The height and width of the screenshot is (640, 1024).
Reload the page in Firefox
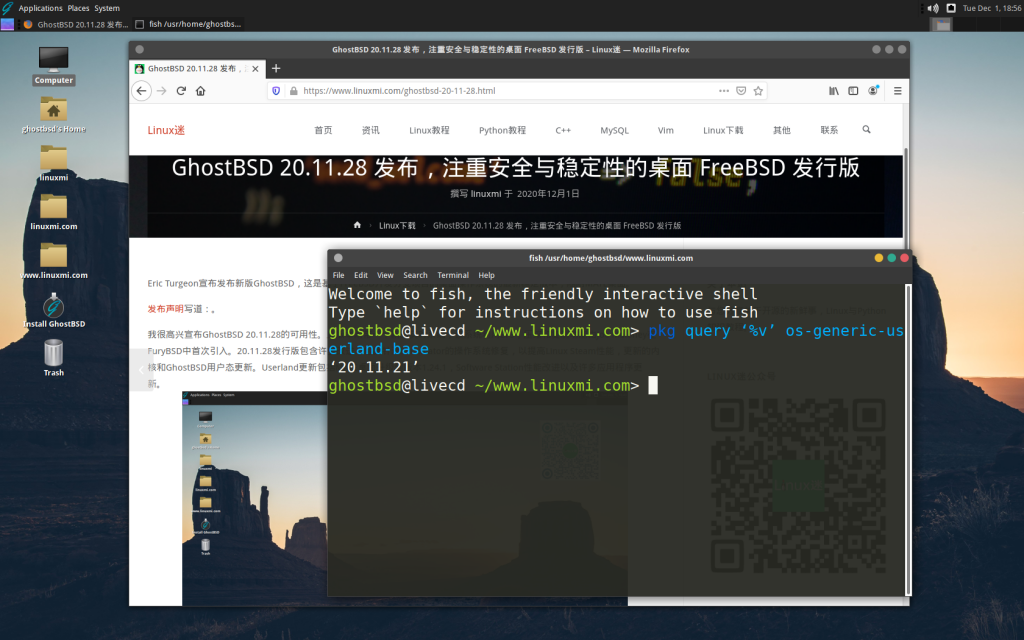click(x=181, y=91)
